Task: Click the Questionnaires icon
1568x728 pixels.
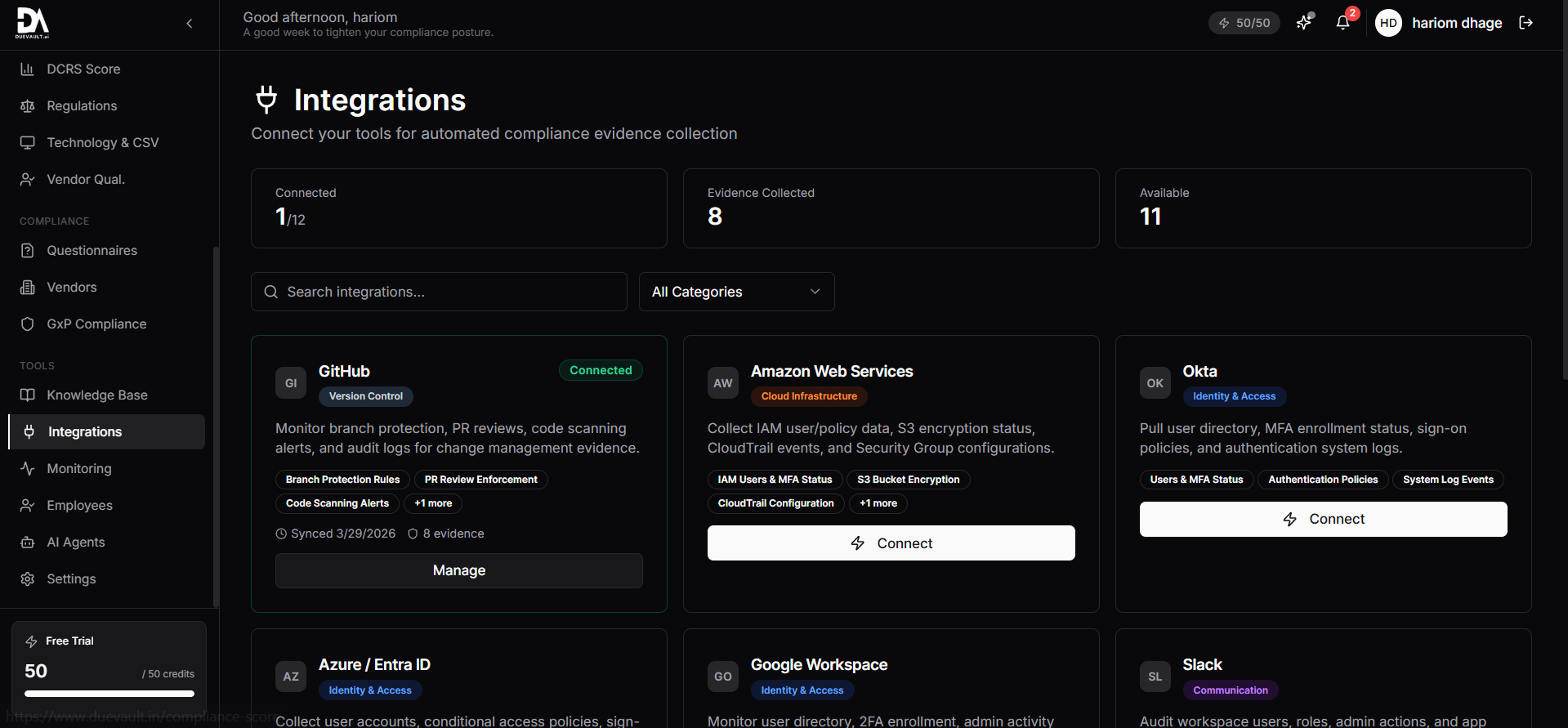Action: (x=28, y=251)
